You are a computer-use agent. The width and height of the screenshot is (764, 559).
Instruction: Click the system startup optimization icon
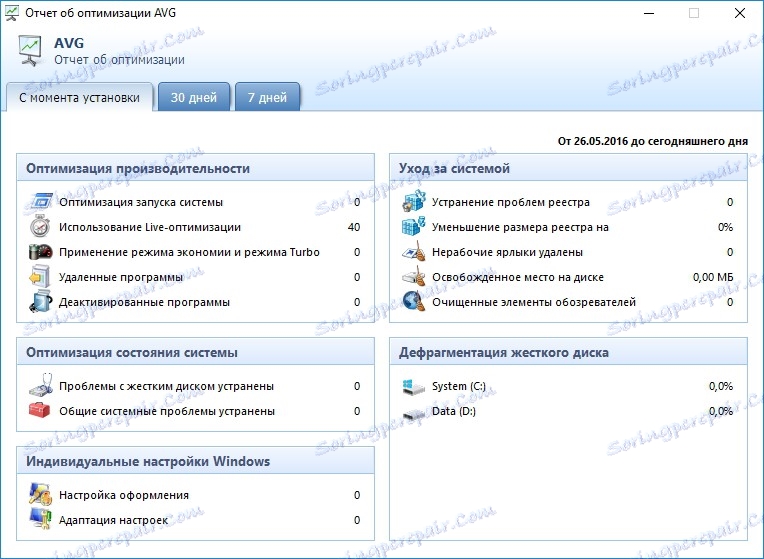coord(40,202)
